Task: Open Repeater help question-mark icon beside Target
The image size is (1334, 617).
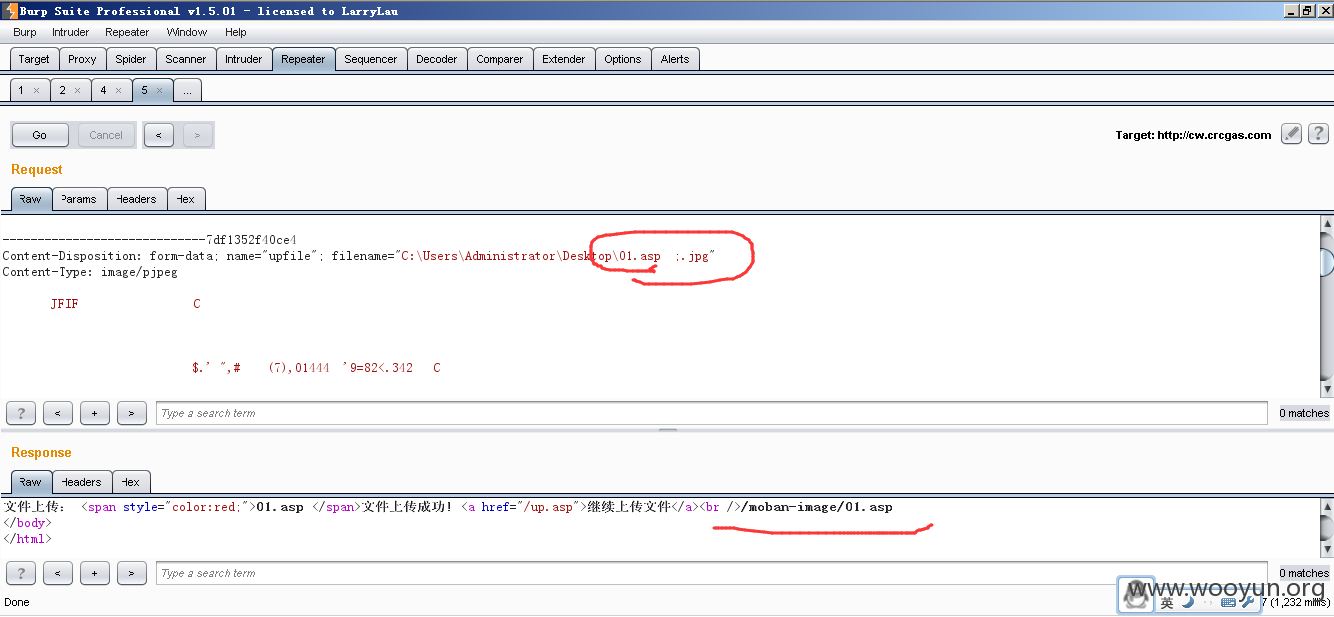Action: point(1318,134)
